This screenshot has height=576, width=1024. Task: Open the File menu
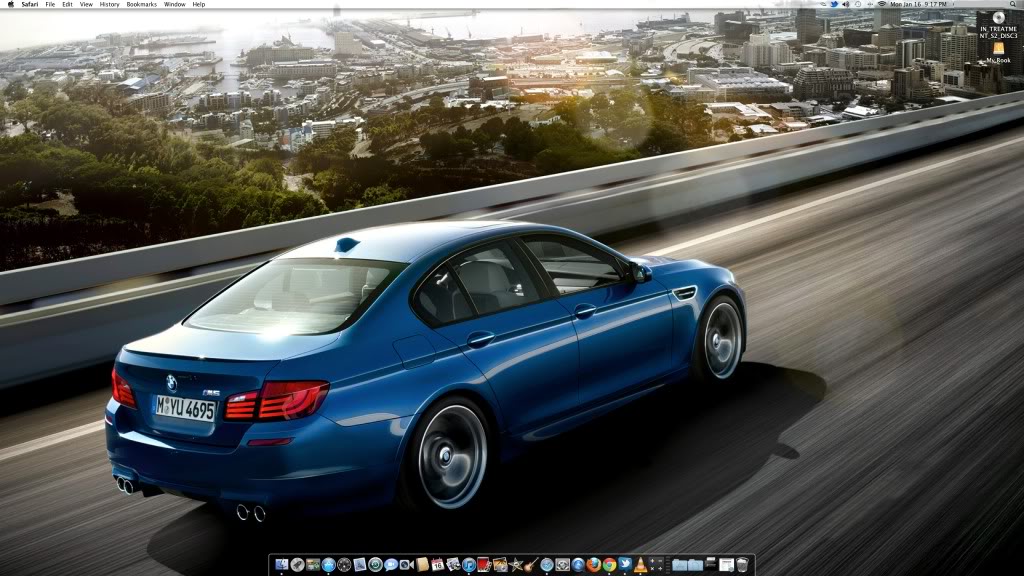[x=50, y=4]
